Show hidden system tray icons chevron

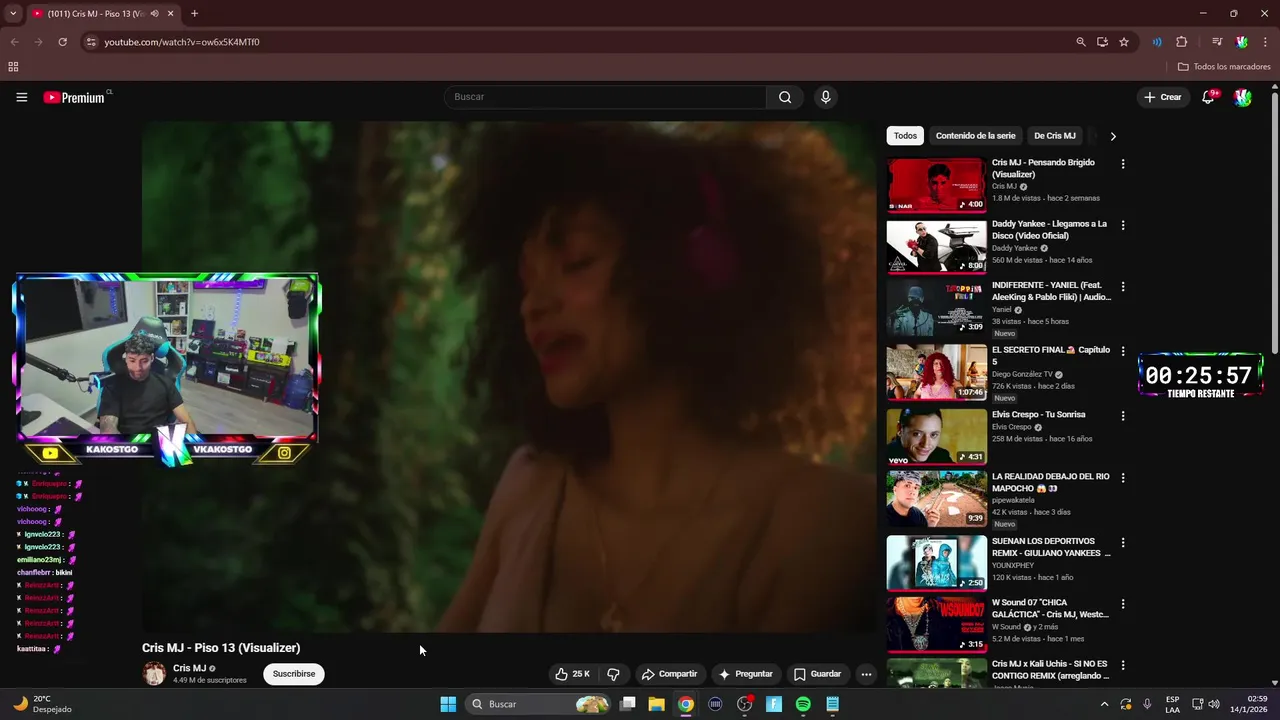tap(1104, 704)
